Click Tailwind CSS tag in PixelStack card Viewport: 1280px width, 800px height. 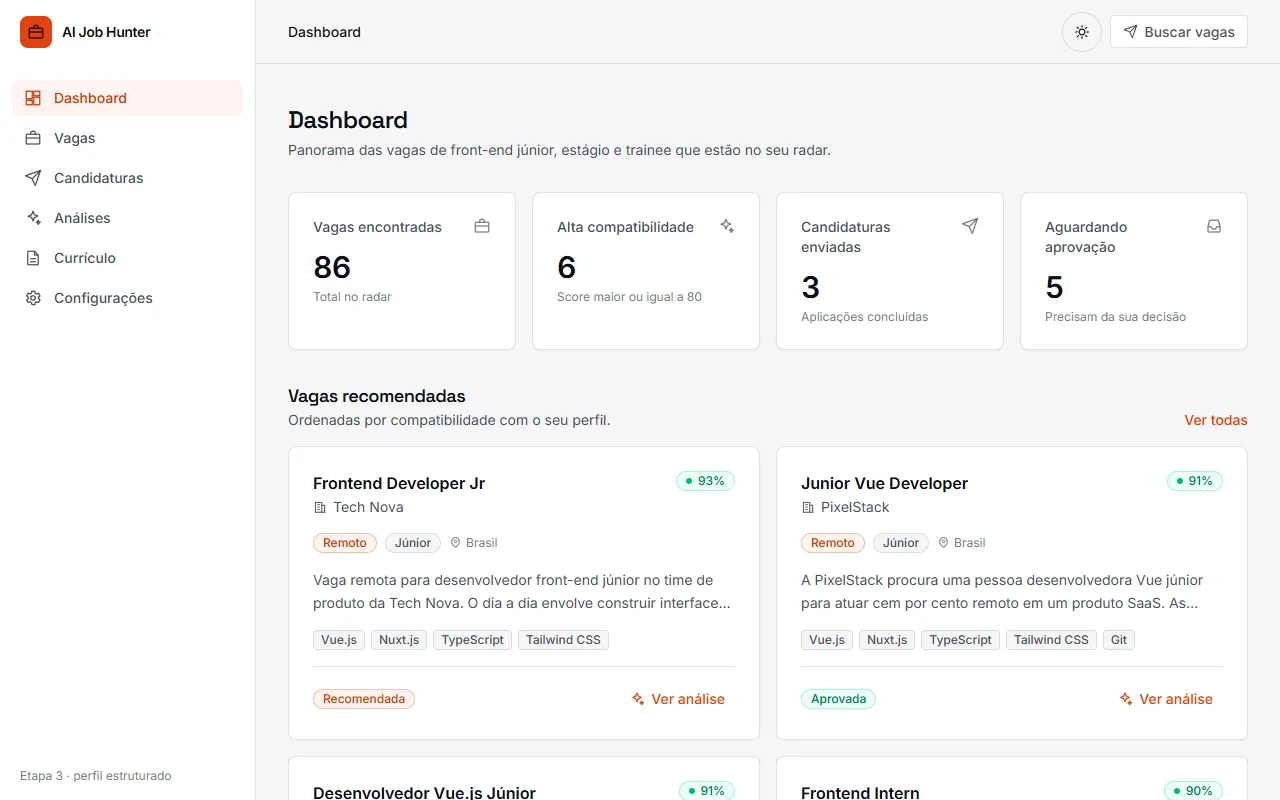point(1051,640)
